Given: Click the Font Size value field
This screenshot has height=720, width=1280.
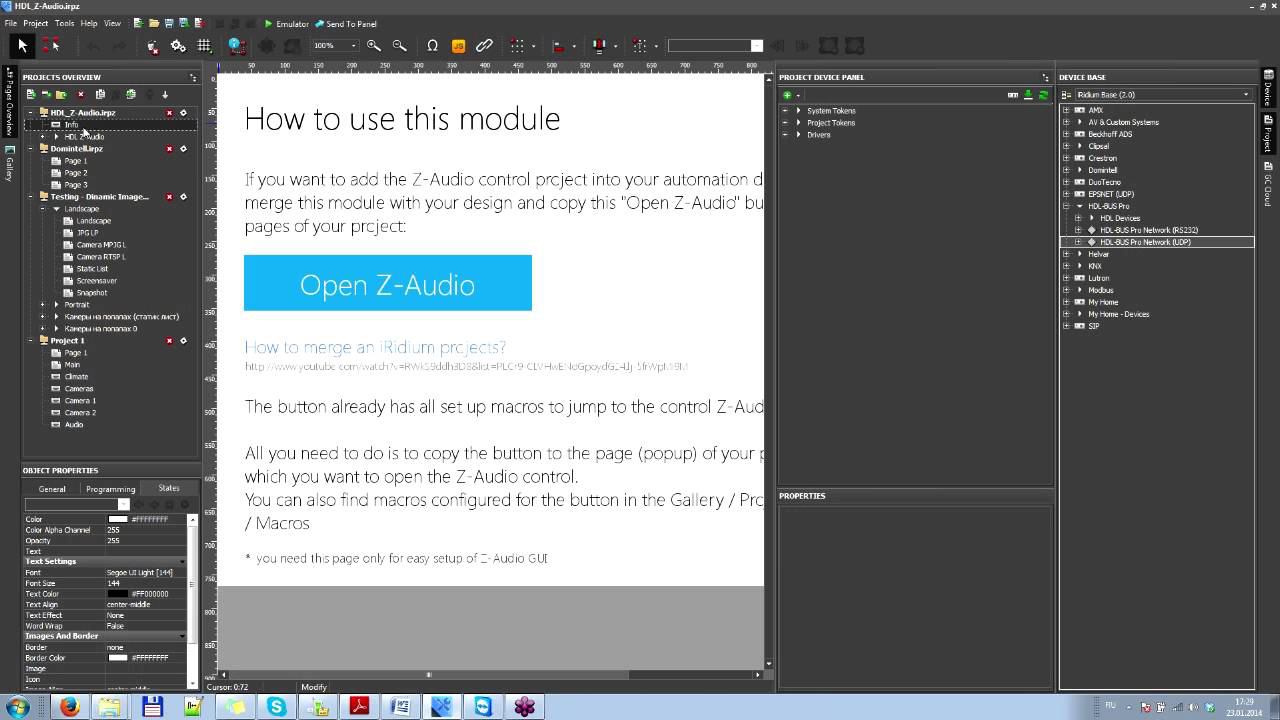Looking at the screenshot, I should tap(146, 583).
